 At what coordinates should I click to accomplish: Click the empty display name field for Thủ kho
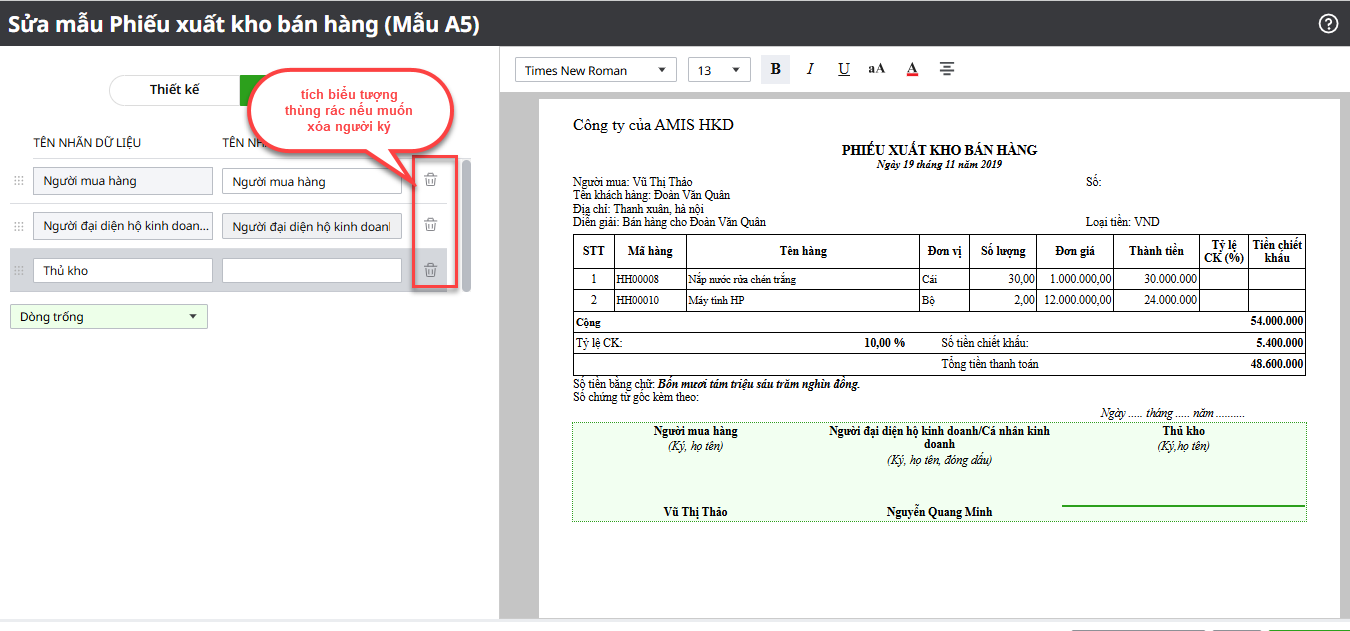click(311, 271)
